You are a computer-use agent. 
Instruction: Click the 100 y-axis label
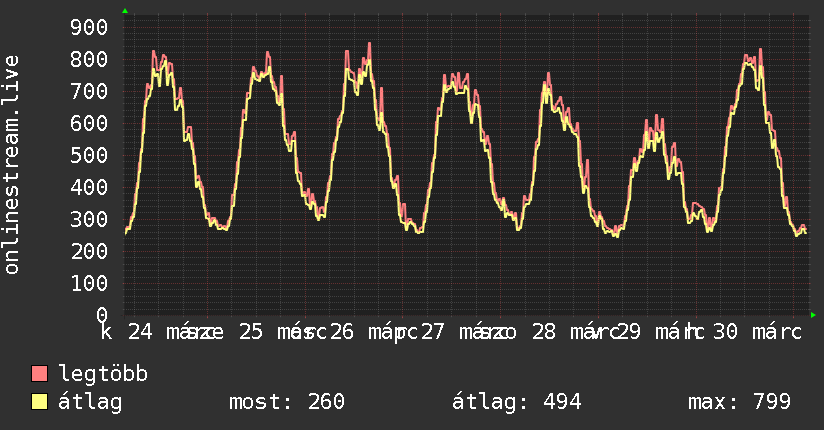tap(89, 284)
